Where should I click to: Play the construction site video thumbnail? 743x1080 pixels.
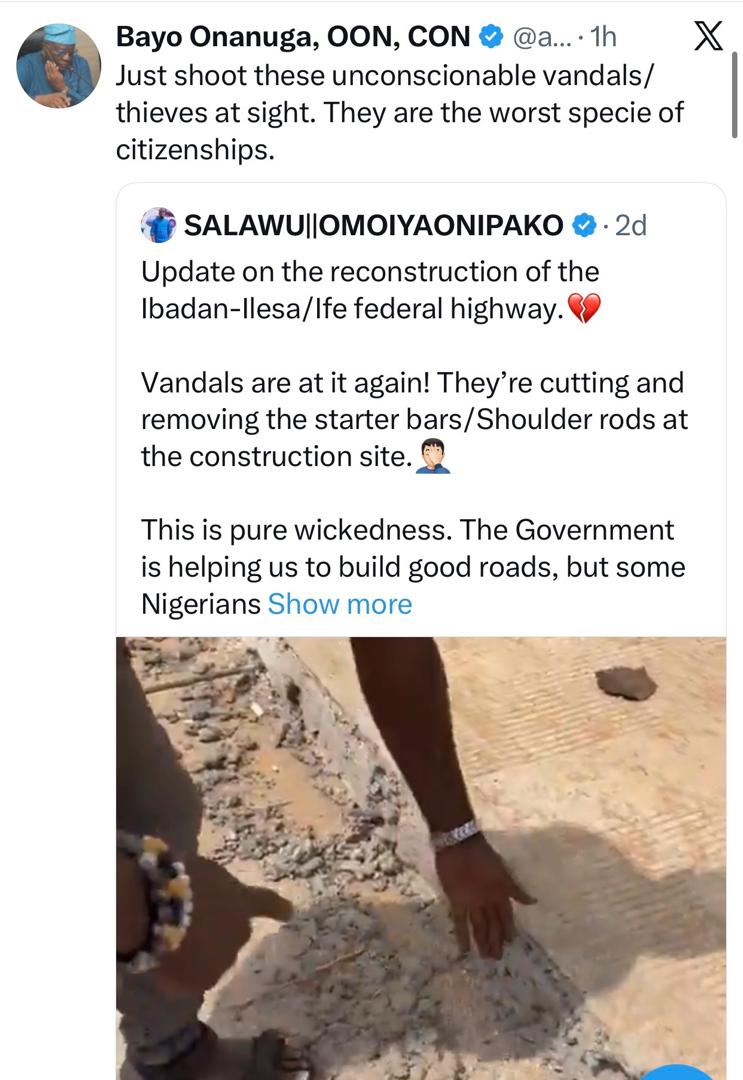coord(421,858)
